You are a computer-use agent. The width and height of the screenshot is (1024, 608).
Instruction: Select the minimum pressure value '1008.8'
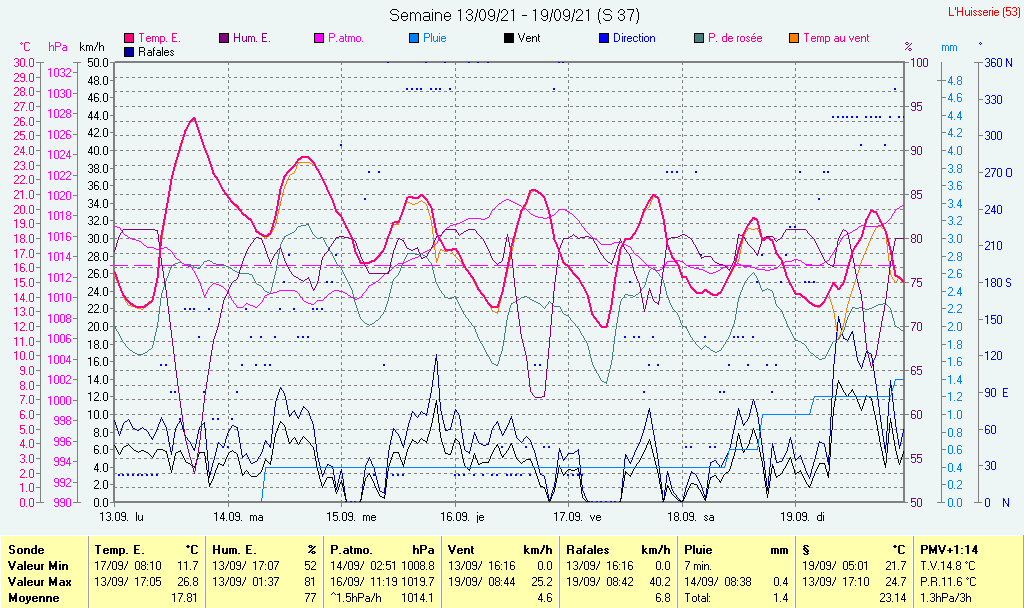click(418, 566)
